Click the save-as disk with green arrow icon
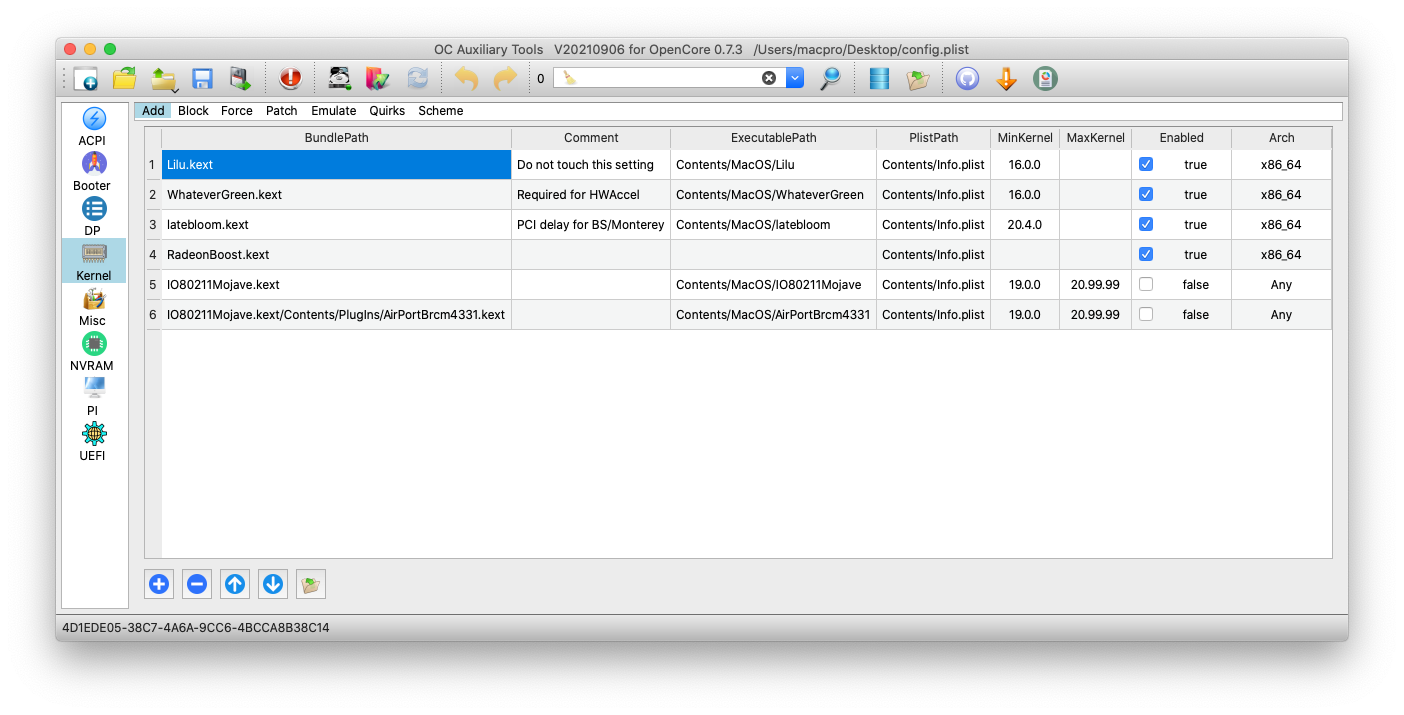The height and width of the screenshot is (715, 1404). tap(239, 78)
